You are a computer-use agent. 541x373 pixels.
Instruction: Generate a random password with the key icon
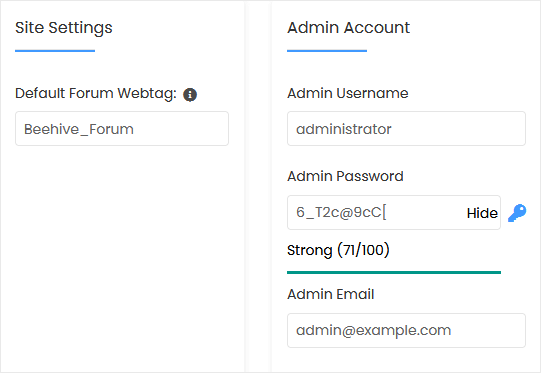coord(517,213)
